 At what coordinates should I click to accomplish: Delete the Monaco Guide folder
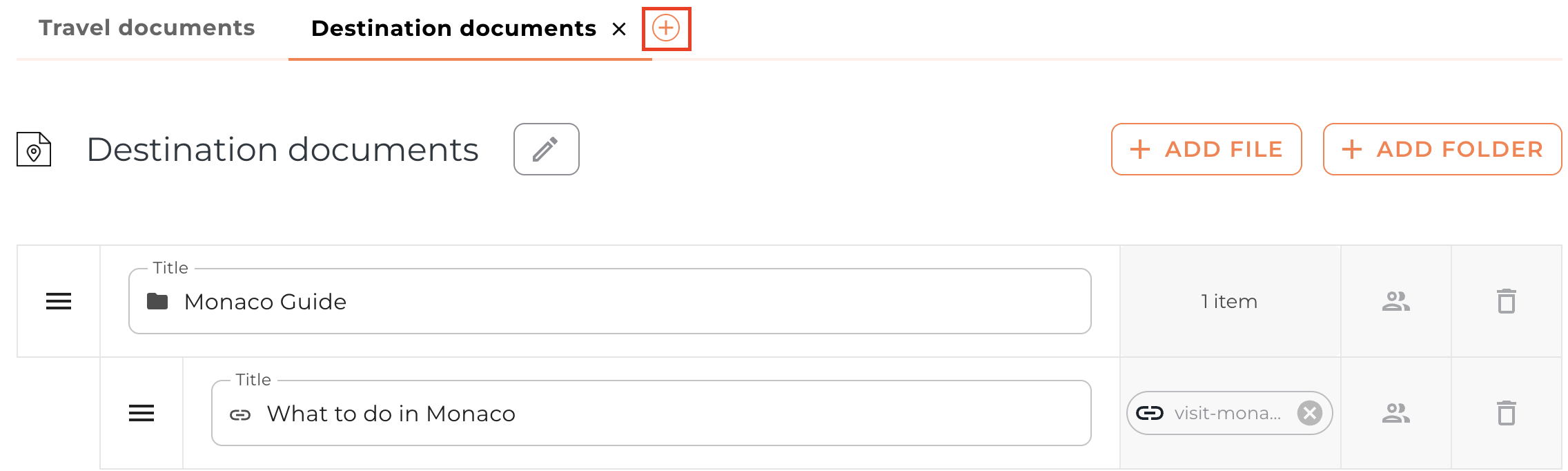(1506, 301)
